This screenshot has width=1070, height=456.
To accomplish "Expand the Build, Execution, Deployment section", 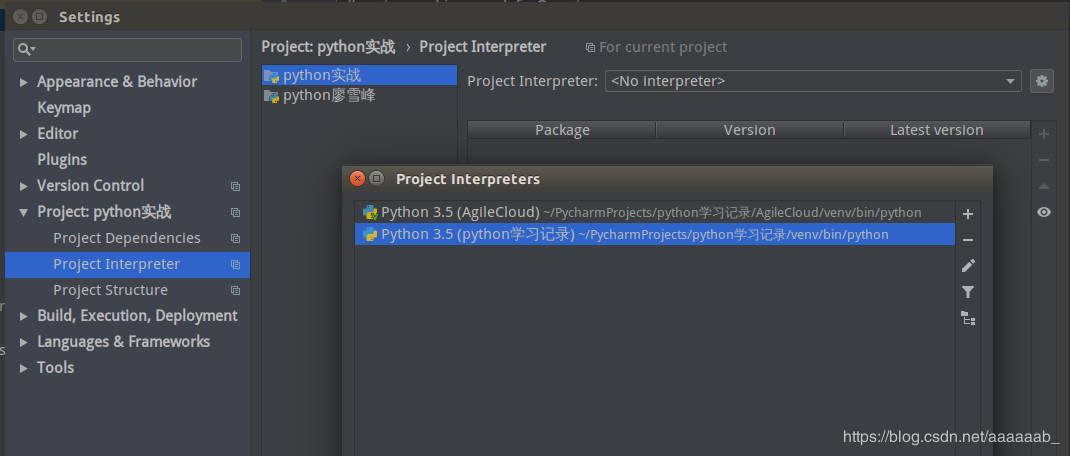I will point(23,316).
